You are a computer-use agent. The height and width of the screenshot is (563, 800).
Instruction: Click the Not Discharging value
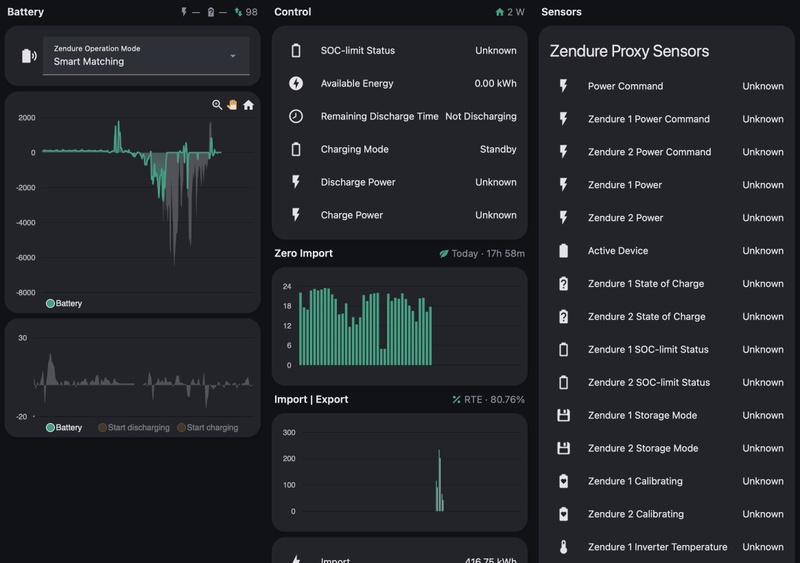click(x=481, y=116)
